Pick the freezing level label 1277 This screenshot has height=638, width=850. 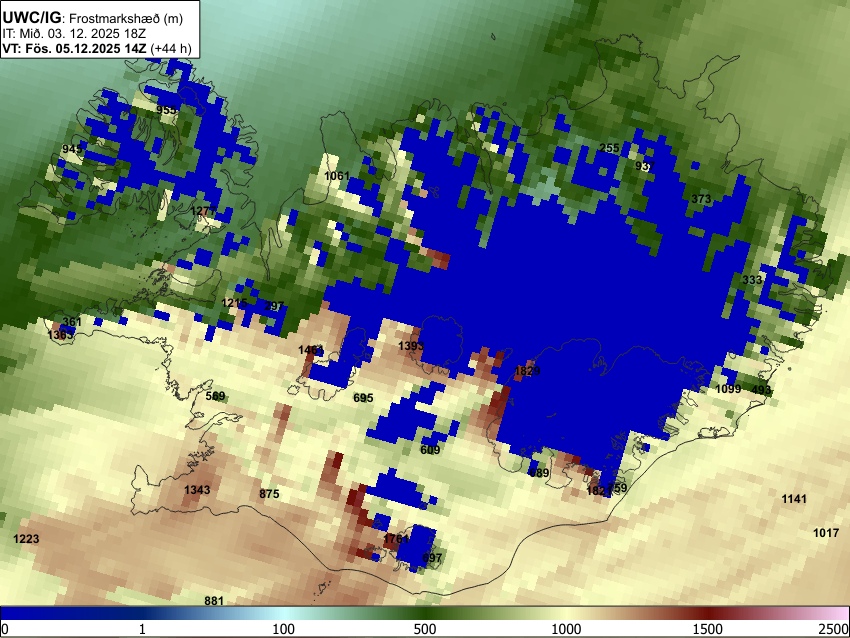point(203,211)
